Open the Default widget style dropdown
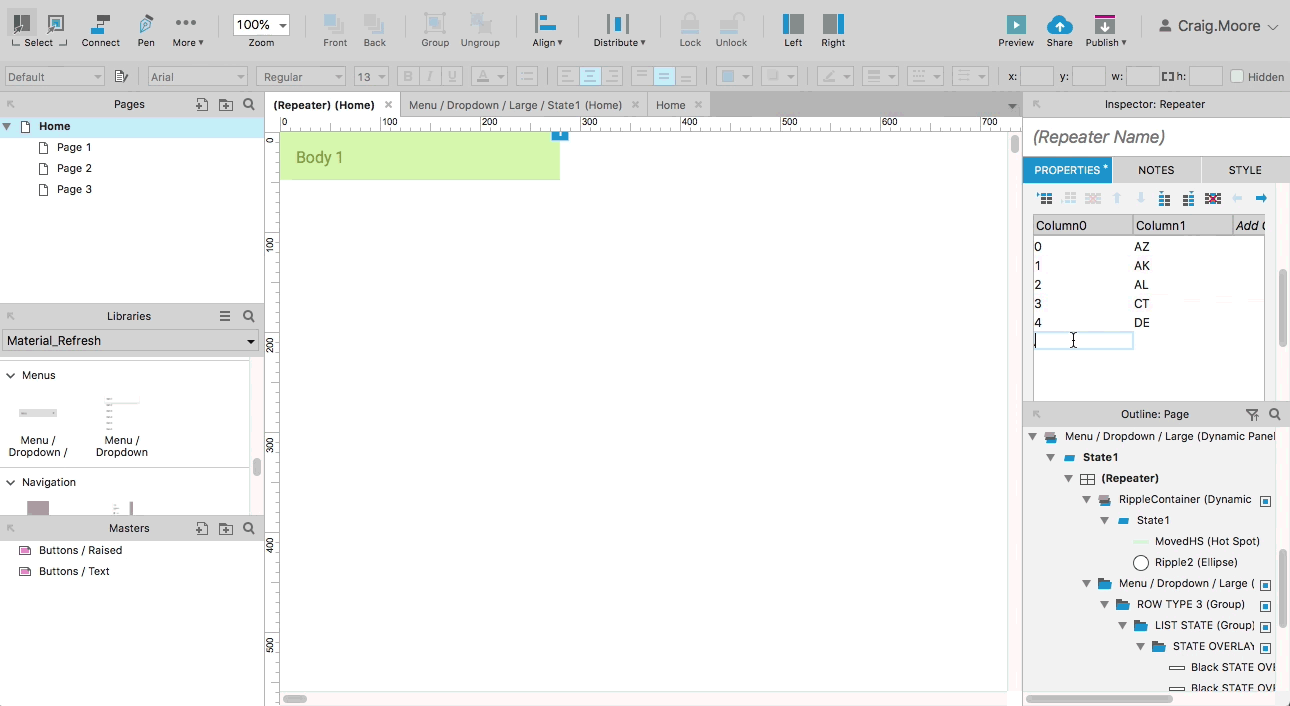 point(54,77)
